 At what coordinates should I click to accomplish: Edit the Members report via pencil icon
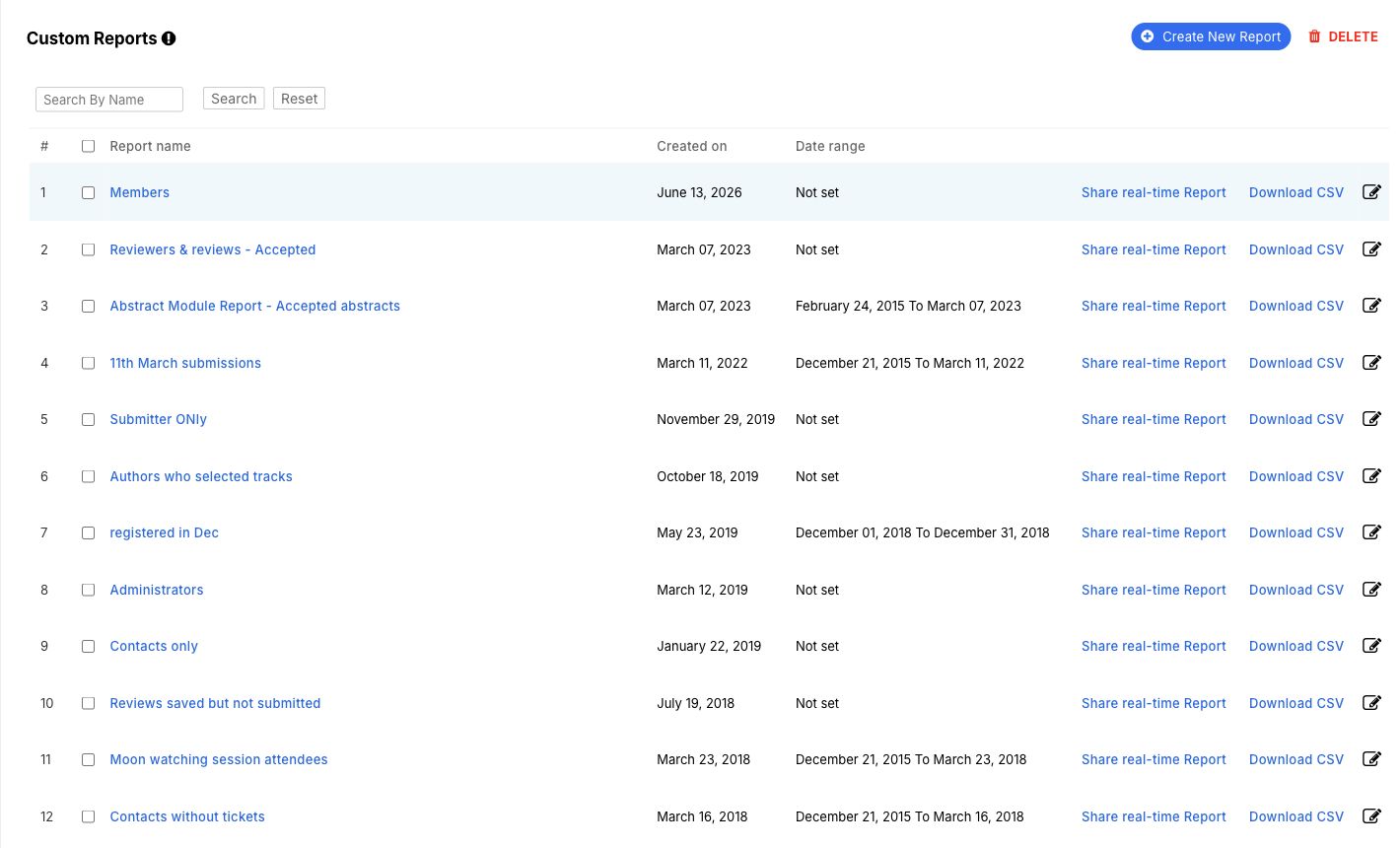(x=1371, y=192)
